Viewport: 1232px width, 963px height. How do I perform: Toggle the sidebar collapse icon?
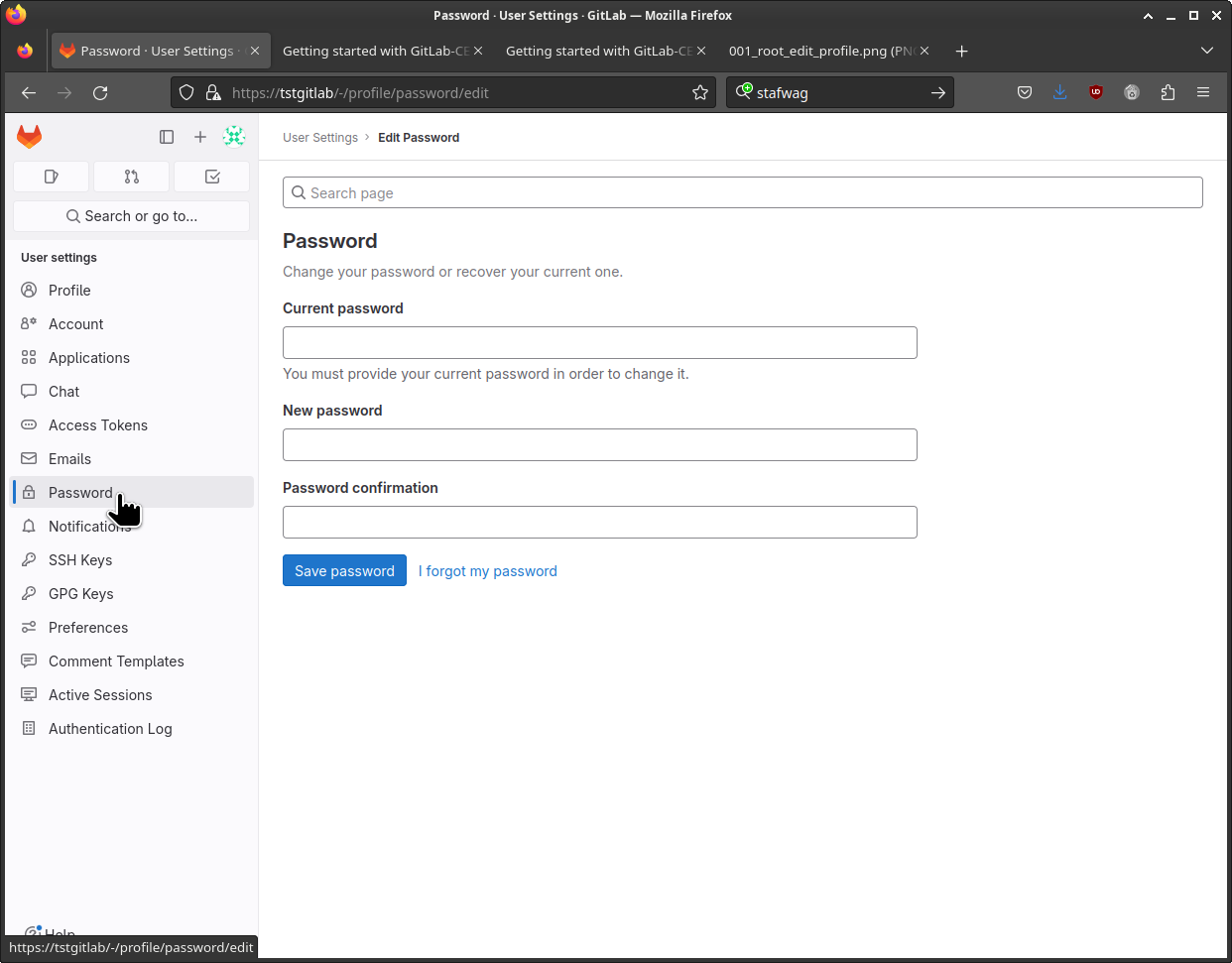[167, 137]
